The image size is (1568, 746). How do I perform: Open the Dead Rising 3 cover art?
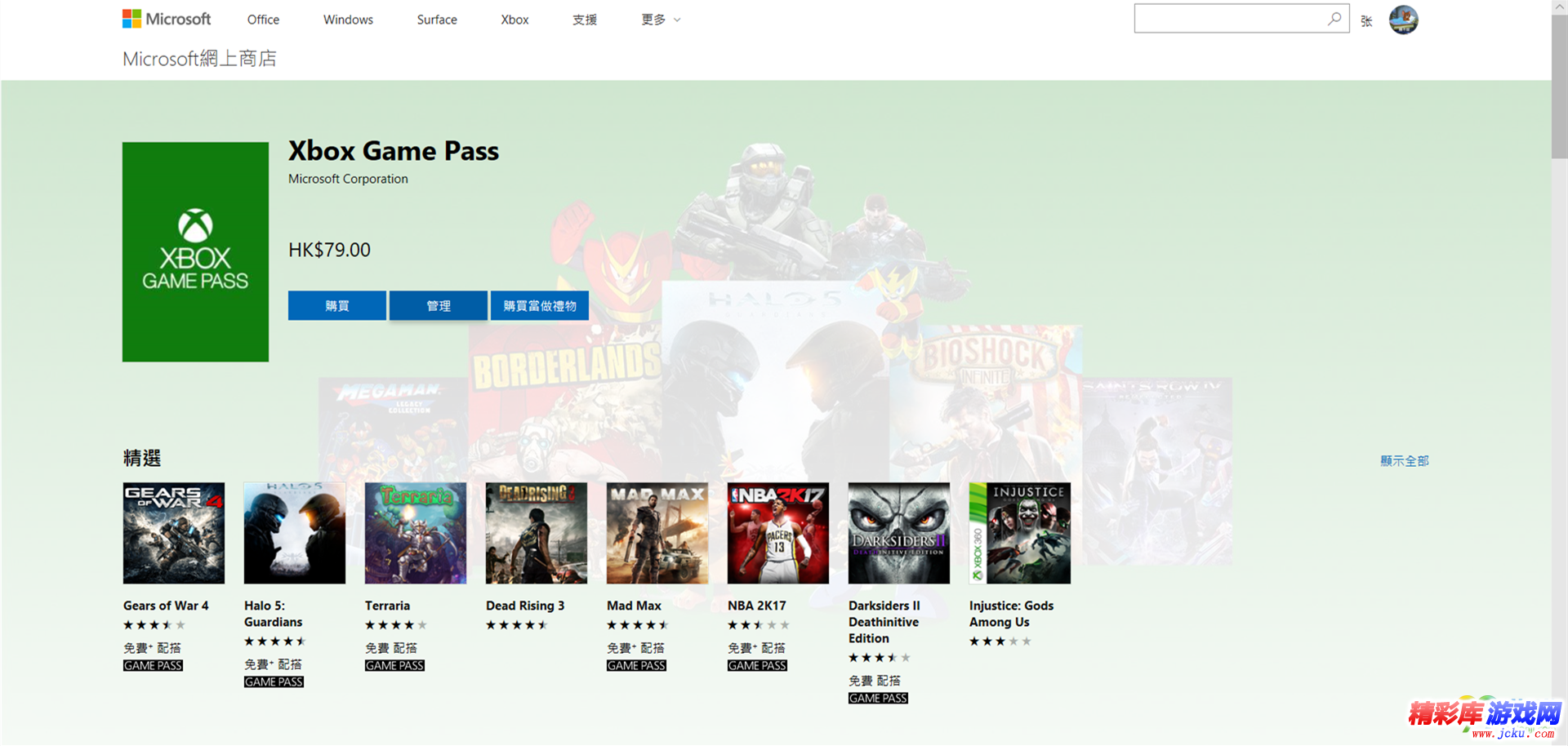tap(537, 533)
